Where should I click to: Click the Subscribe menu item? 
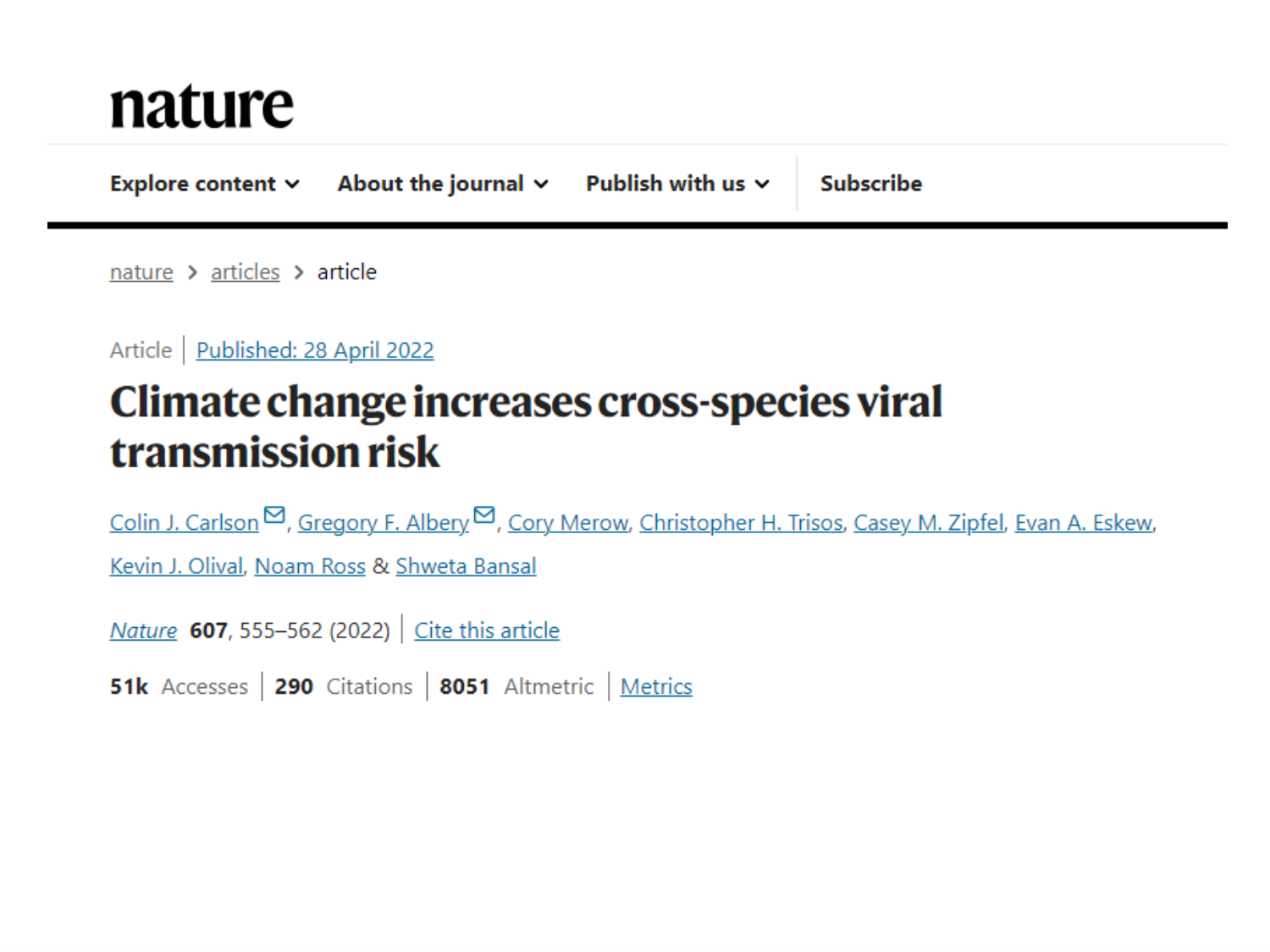[870, 184]
